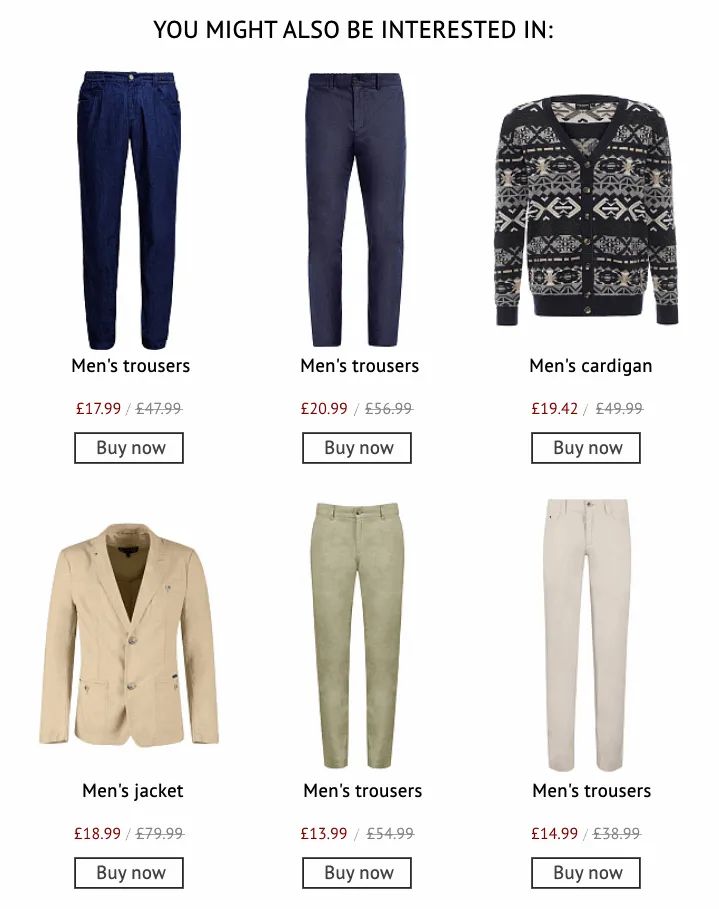Open the dark blue corduroy trousers image
Screen dimensions: 719x909
click(x=130, y=210)
